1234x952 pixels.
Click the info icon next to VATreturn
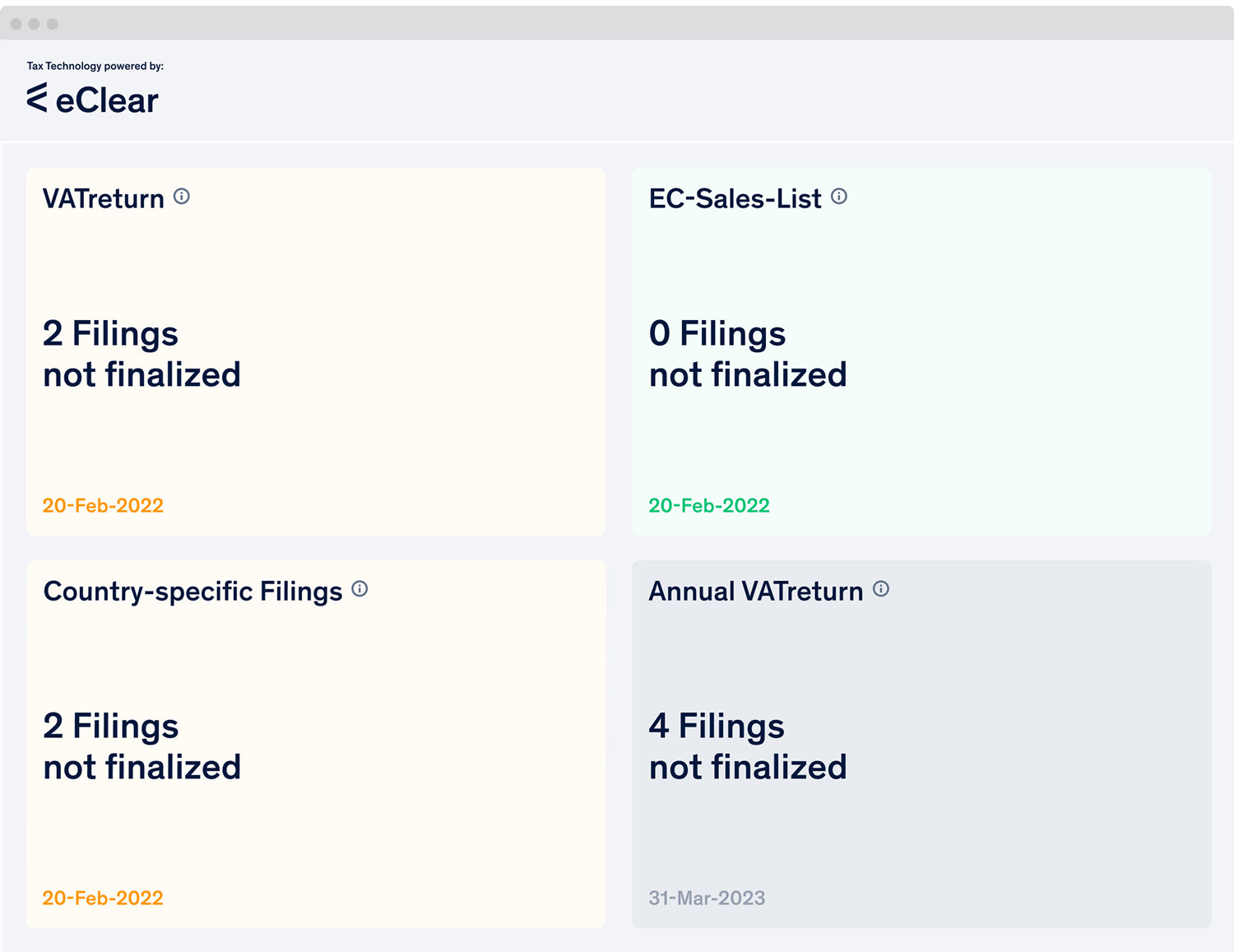182,196
